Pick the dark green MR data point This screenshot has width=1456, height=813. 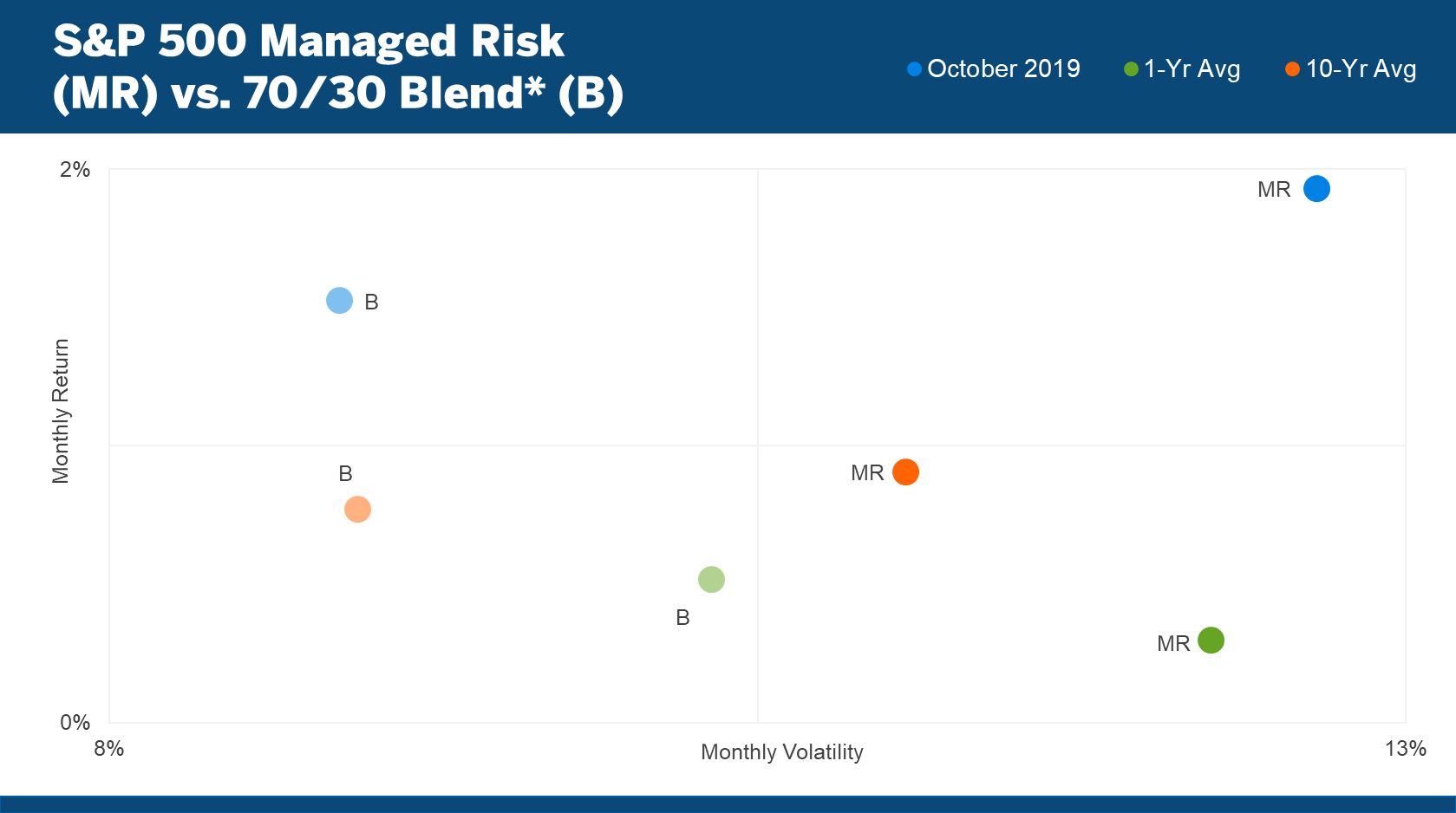pyautogui.click(x=1211, y=641)
